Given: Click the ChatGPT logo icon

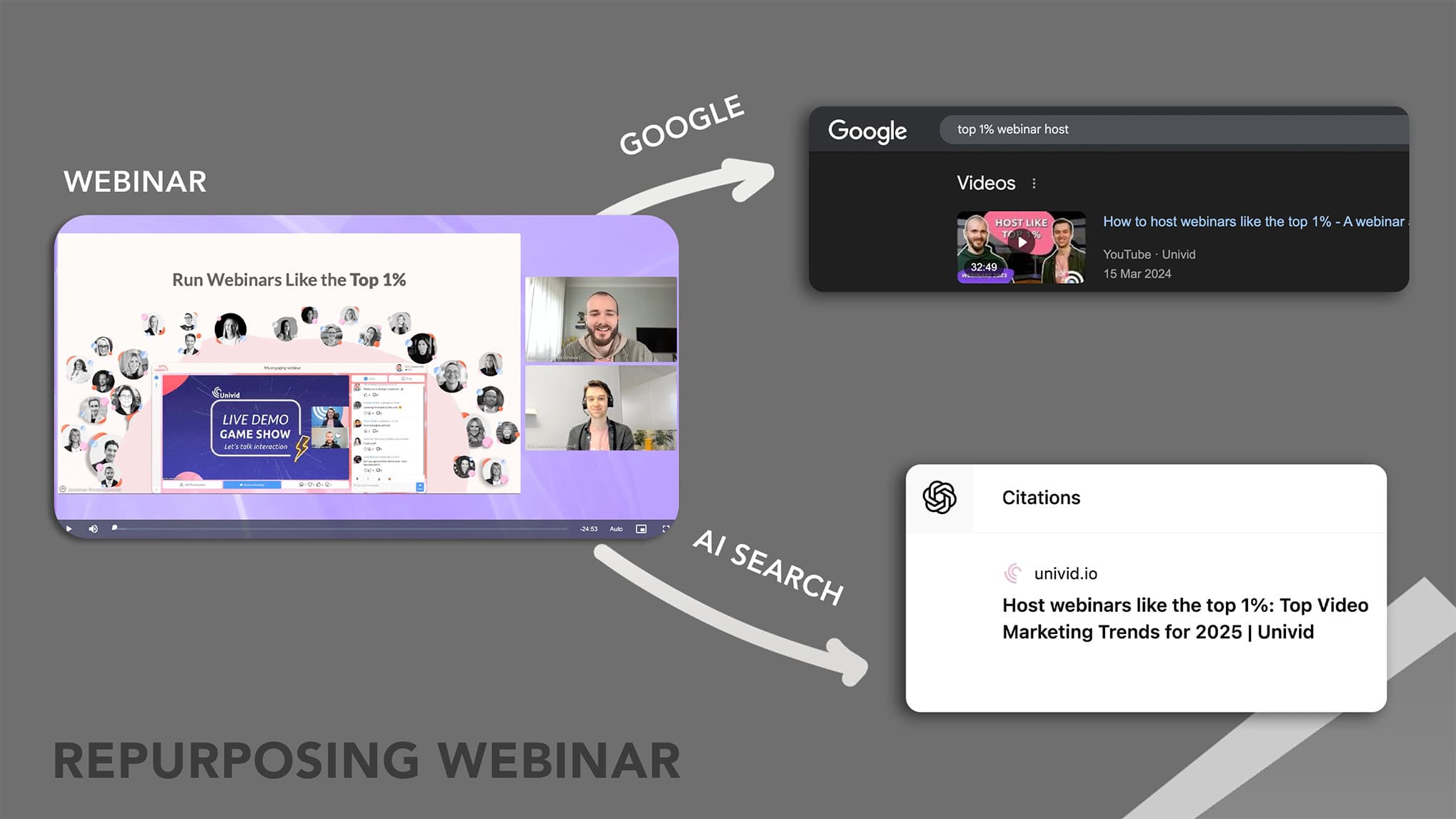Looking at the screenshot, I should pos(939,498).
